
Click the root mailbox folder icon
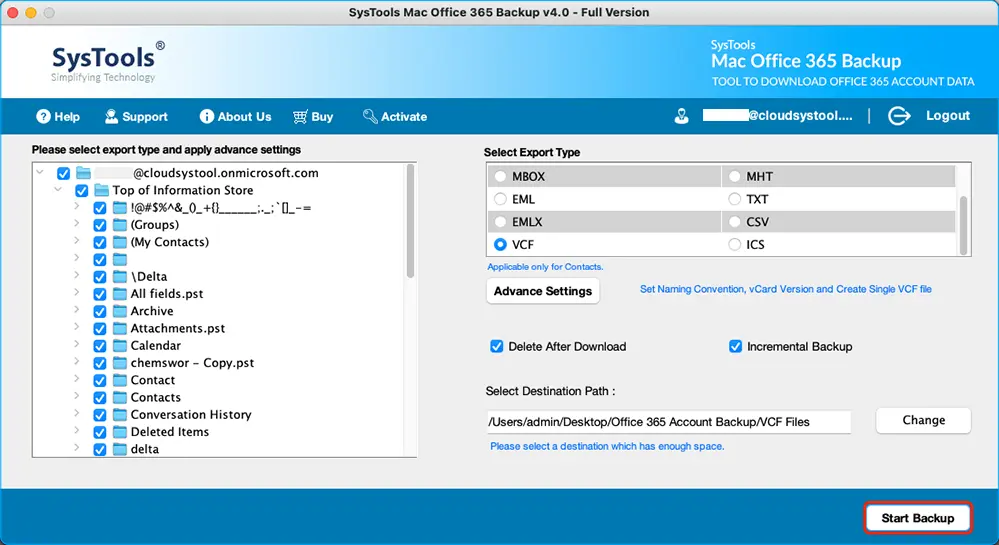83,173
